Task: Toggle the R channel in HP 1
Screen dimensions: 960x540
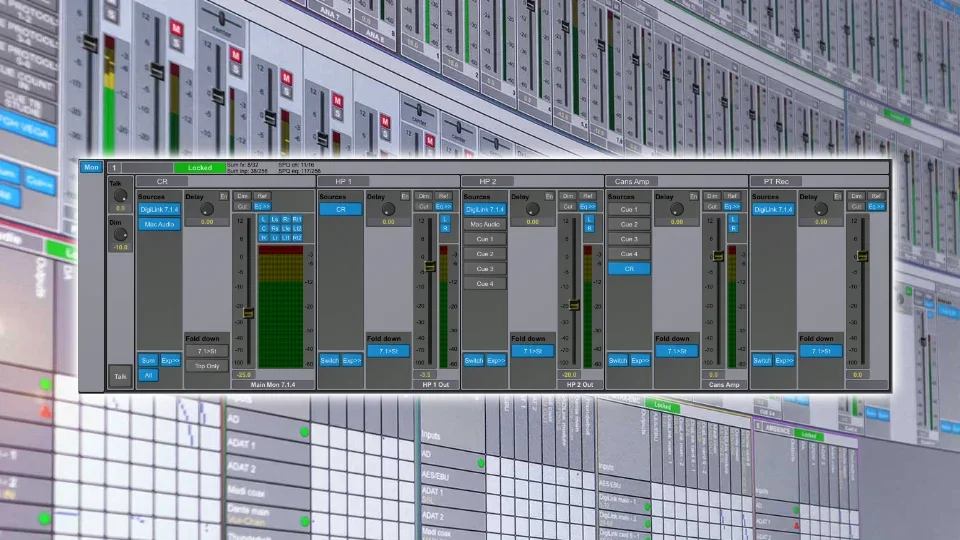Action: coord(444,228)
